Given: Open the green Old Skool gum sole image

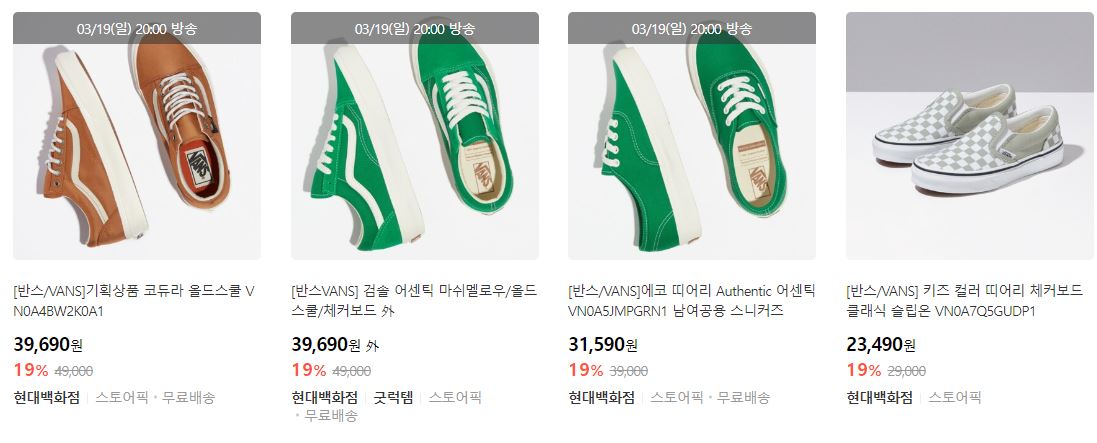Looking at the screenshot, I should click(415, 136).
